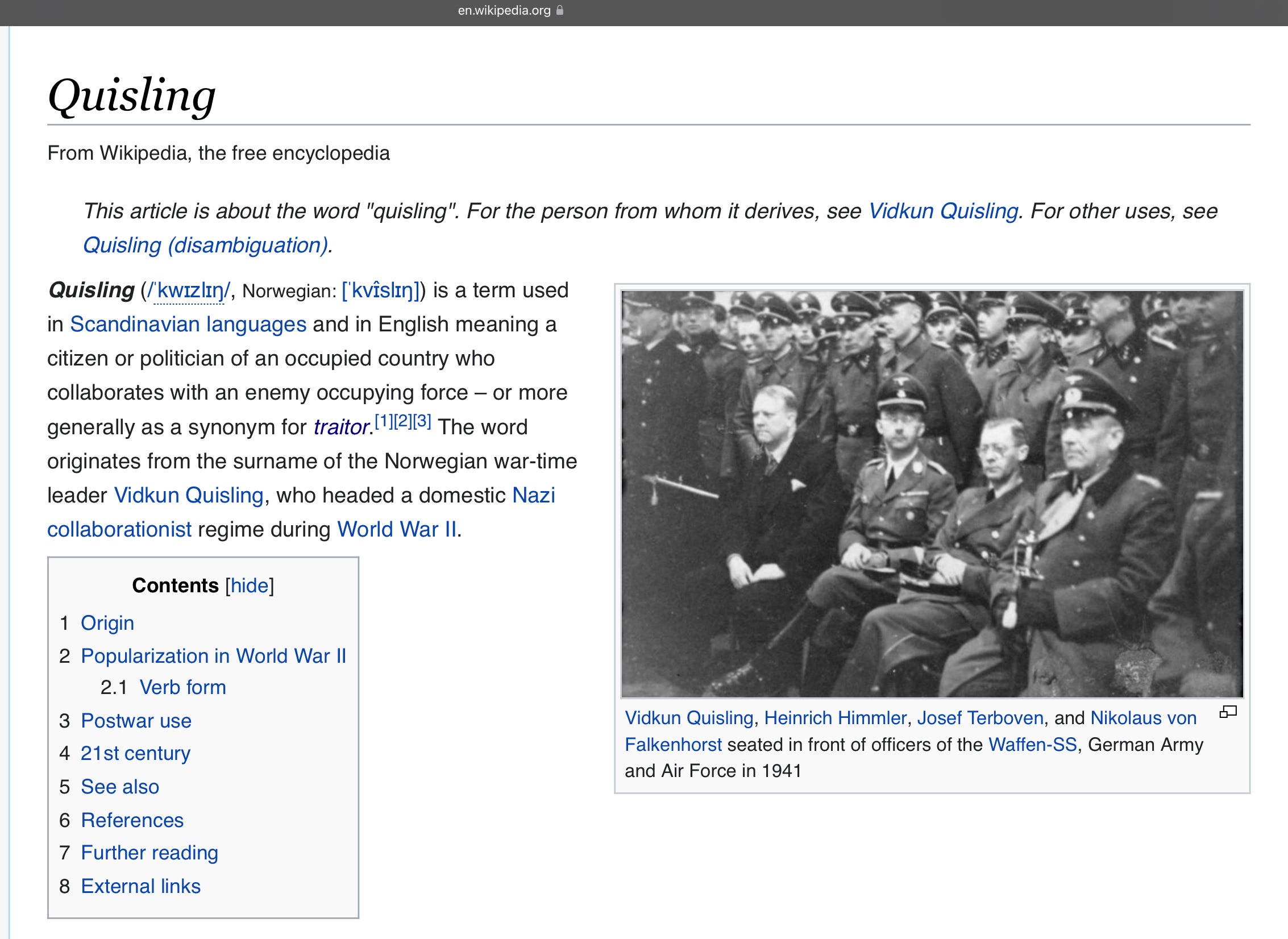Open the Quisling (disambiguation) link
Screen dimensions: 1288x939
point(205,246)
